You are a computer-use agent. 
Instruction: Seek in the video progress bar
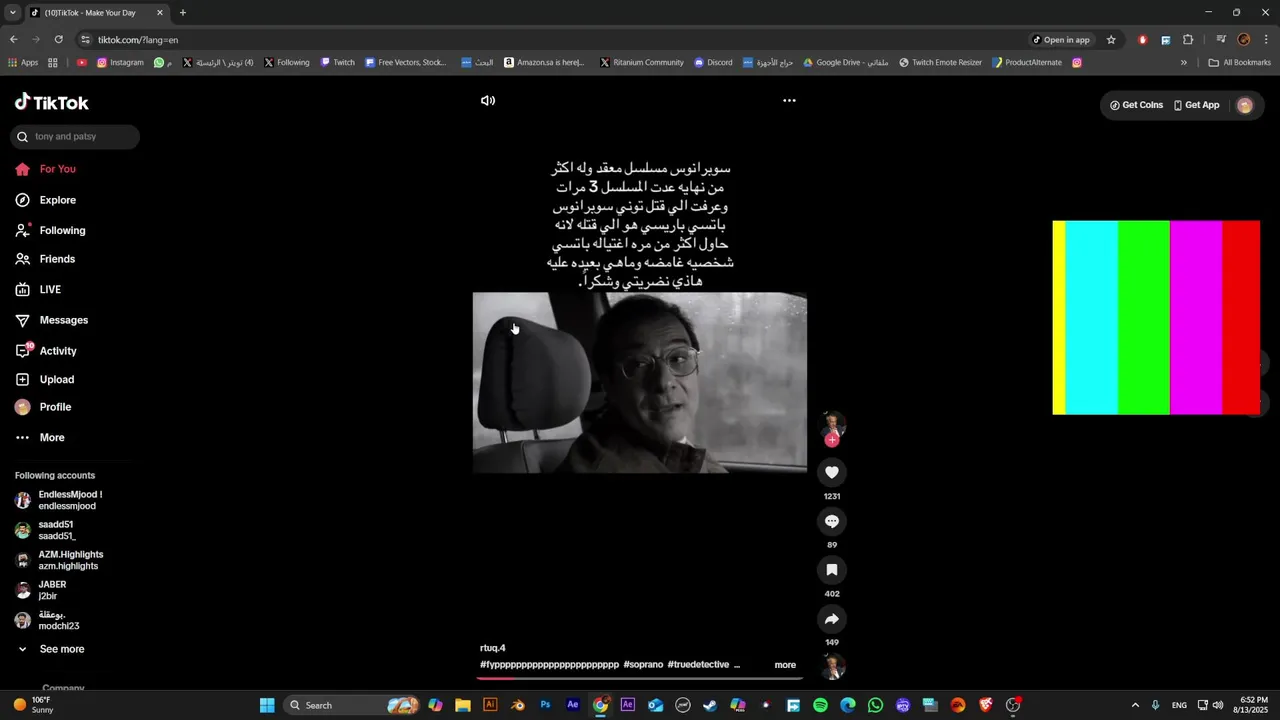point(640,678)
